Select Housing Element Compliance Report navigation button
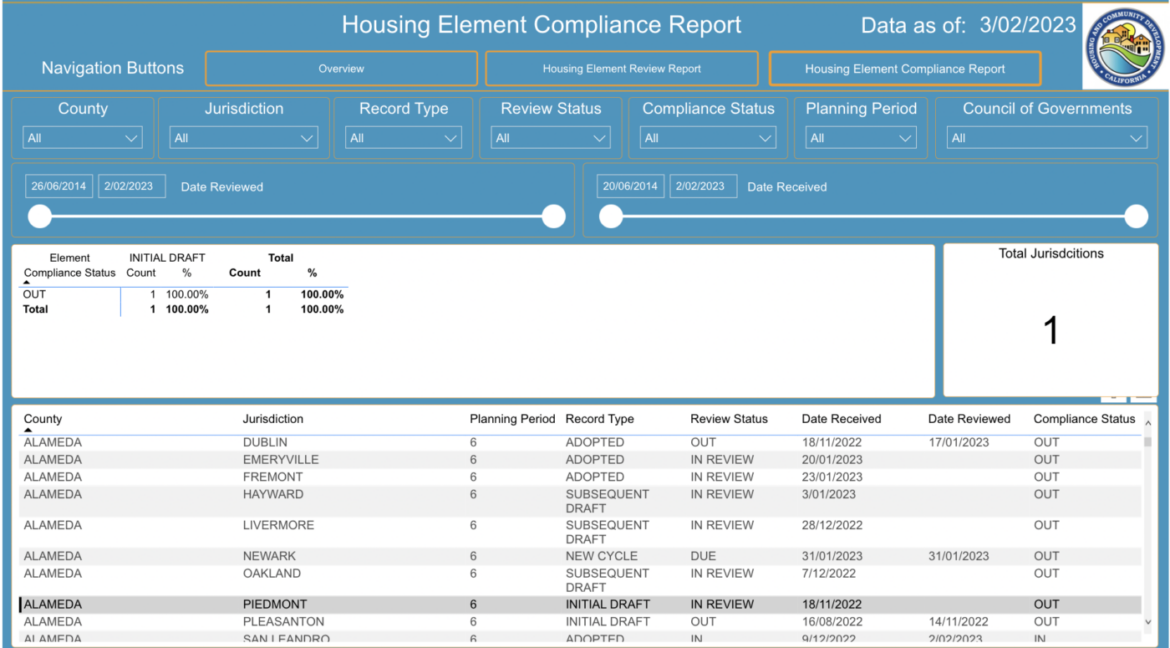Image resolution: width=1170 pixels, height=648 pixels. pos(904,69)
